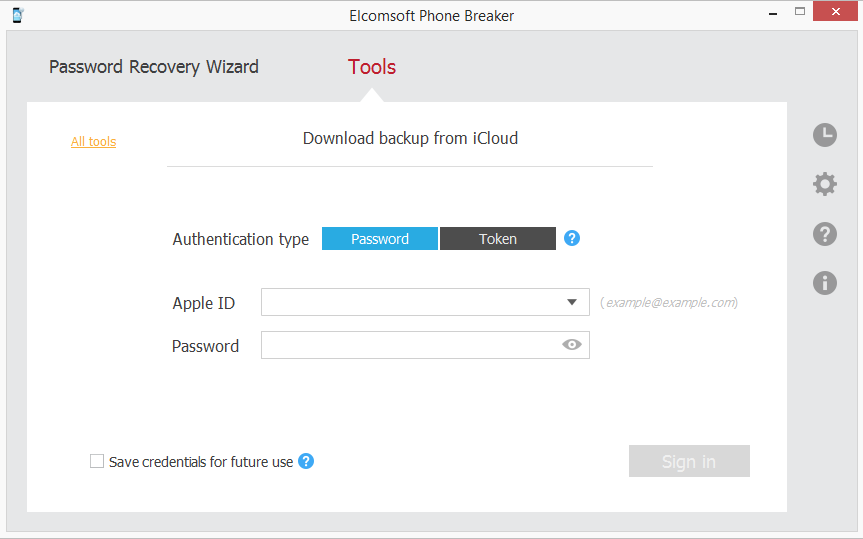Minimize the Phone Breaker window

coord(772,13)
